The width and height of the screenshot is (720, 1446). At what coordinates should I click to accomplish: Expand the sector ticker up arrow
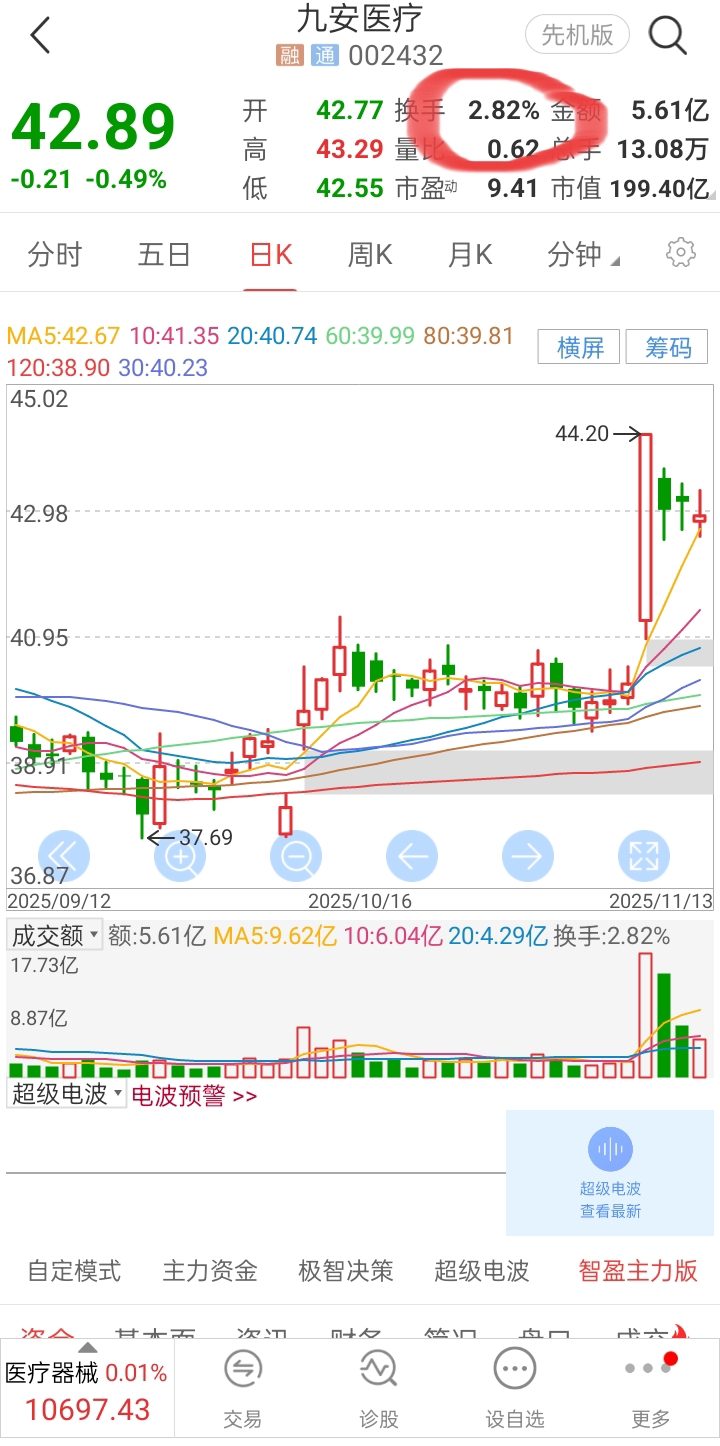(88, 1348)
